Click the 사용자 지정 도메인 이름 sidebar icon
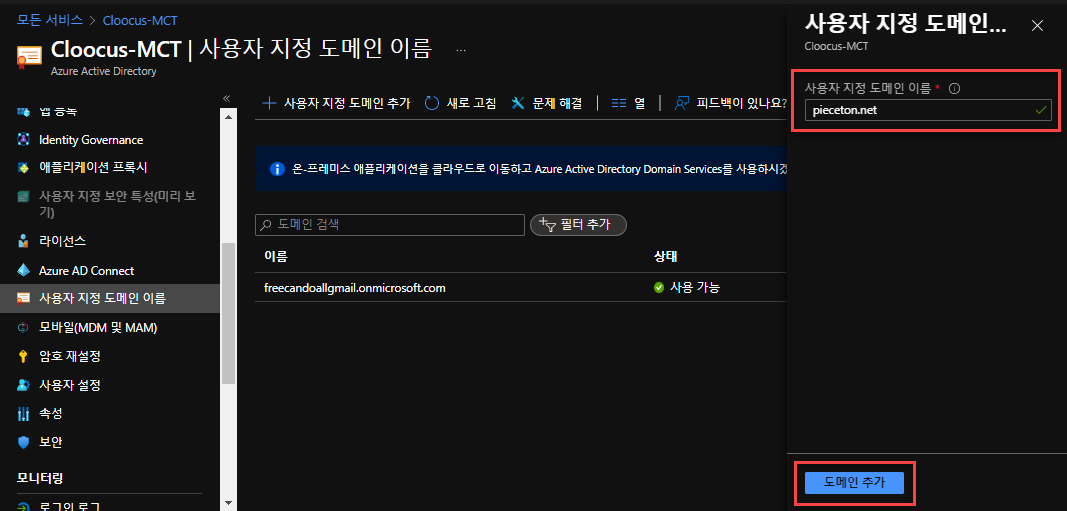The image size is (1067, 511). tap(24, 298)
